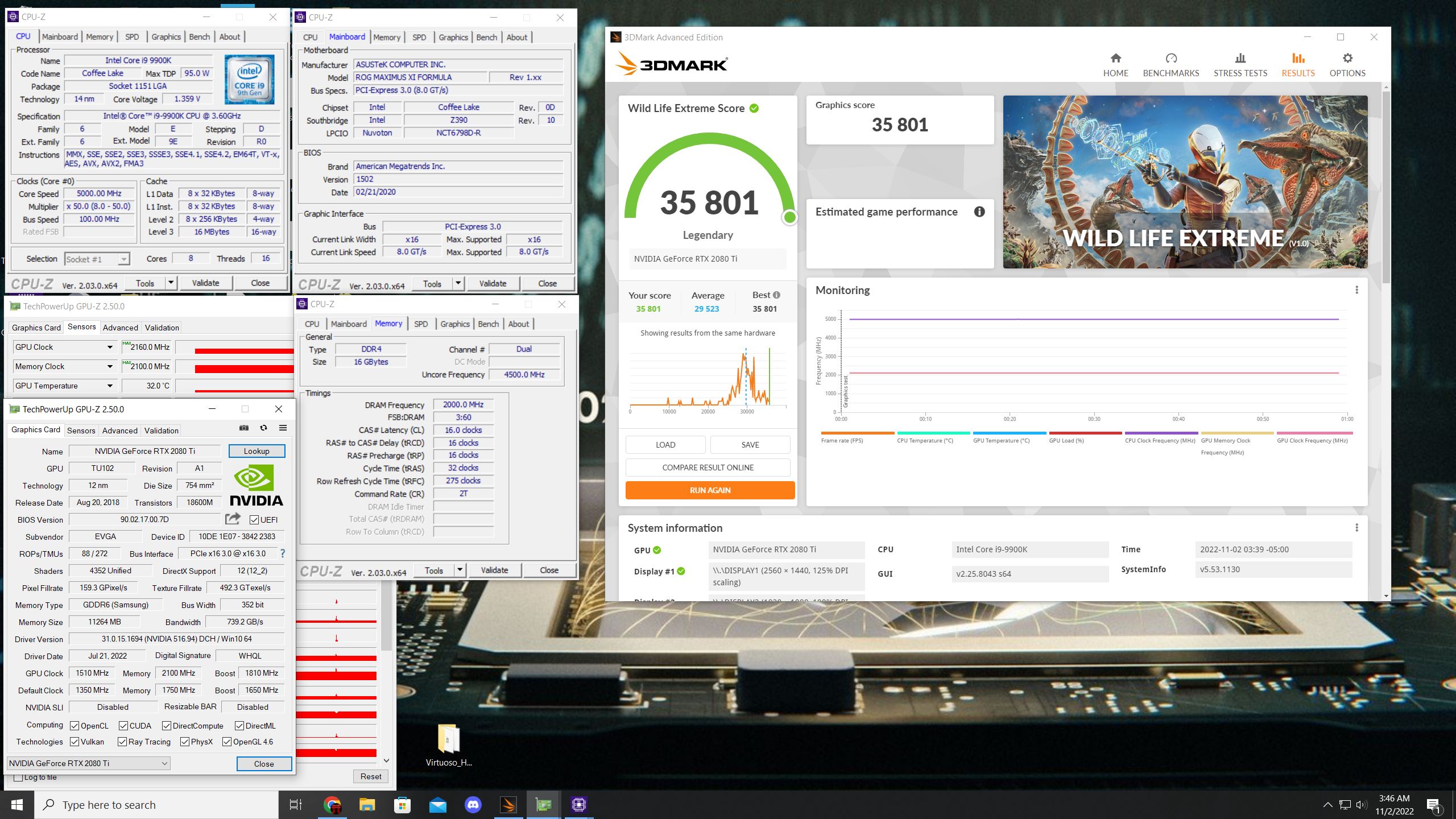Open the Socket #1 selection dropdown
Screen dimensions: 1456x819
[97, 259]
